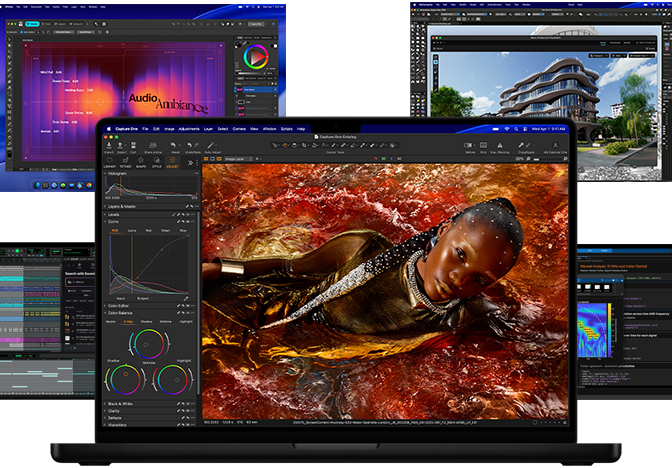The width and height of the screenshot is (672, 468).
Task: Open the File menu in Capture One
Action: 145,129
